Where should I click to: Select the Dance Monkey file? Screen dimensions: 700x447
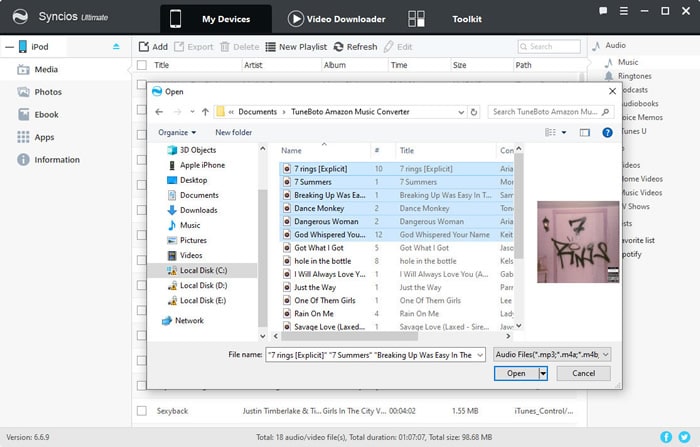[396, 208]
